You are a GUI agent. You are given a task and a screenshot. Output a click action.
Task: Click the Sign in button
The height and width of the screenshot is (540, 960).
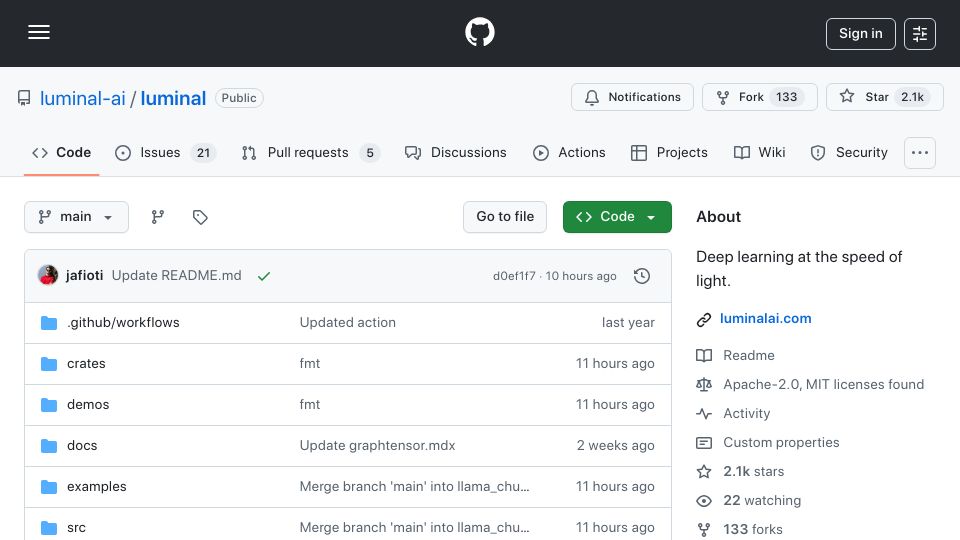[x=860, y=34]
